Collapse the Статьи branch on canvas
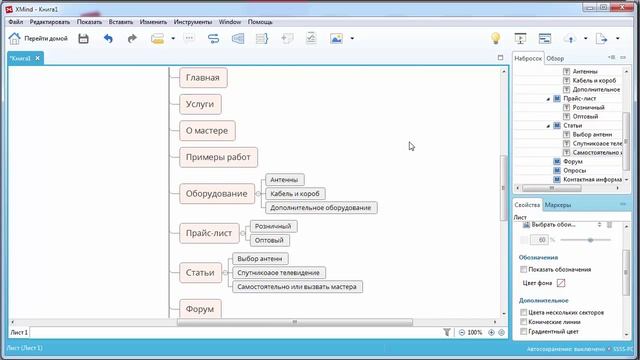This screenshot has width=640, height=360. (225, 272)
